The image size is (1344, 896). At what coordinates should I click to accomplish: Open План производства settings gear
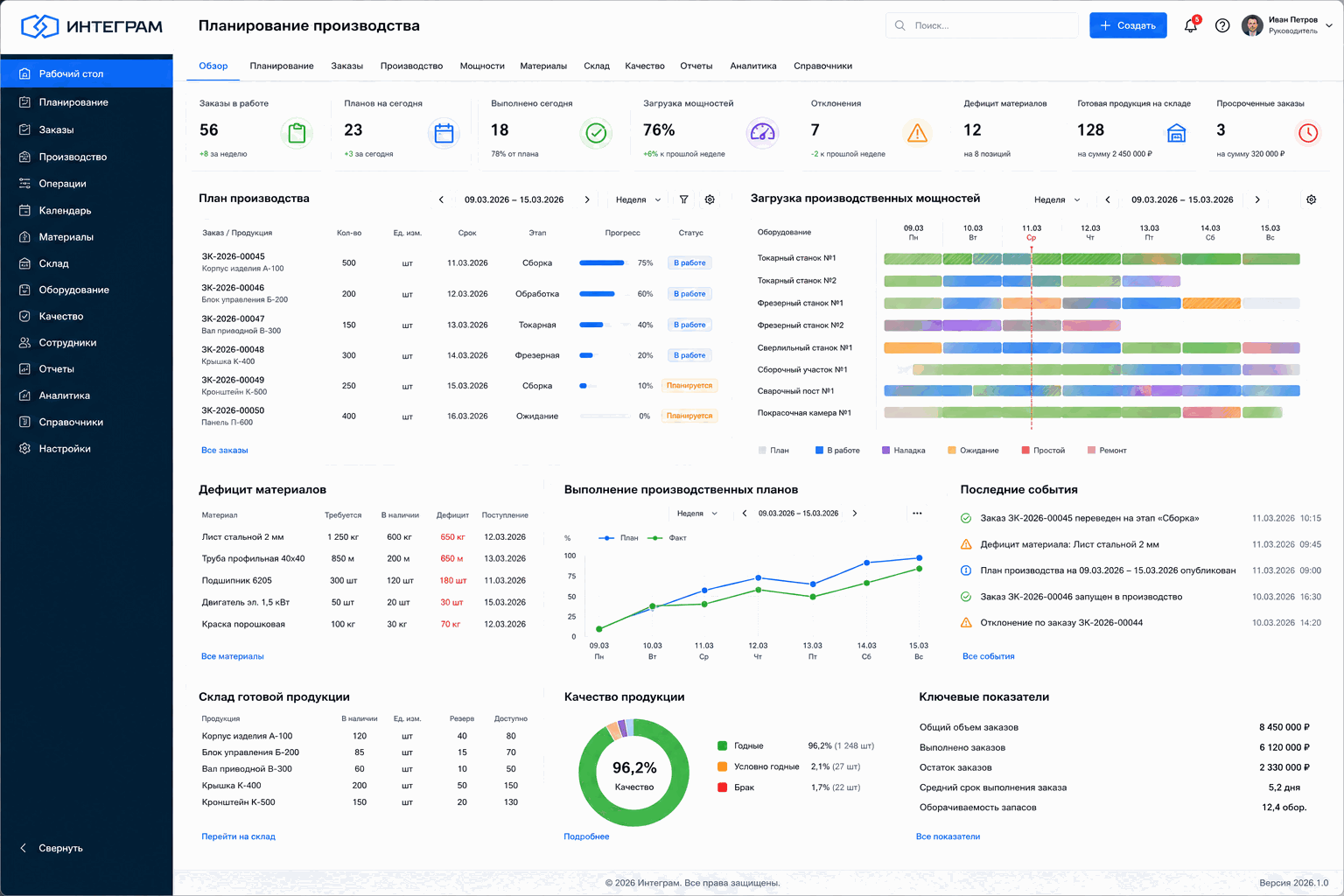pyautogui.click(x=710, y=199)
